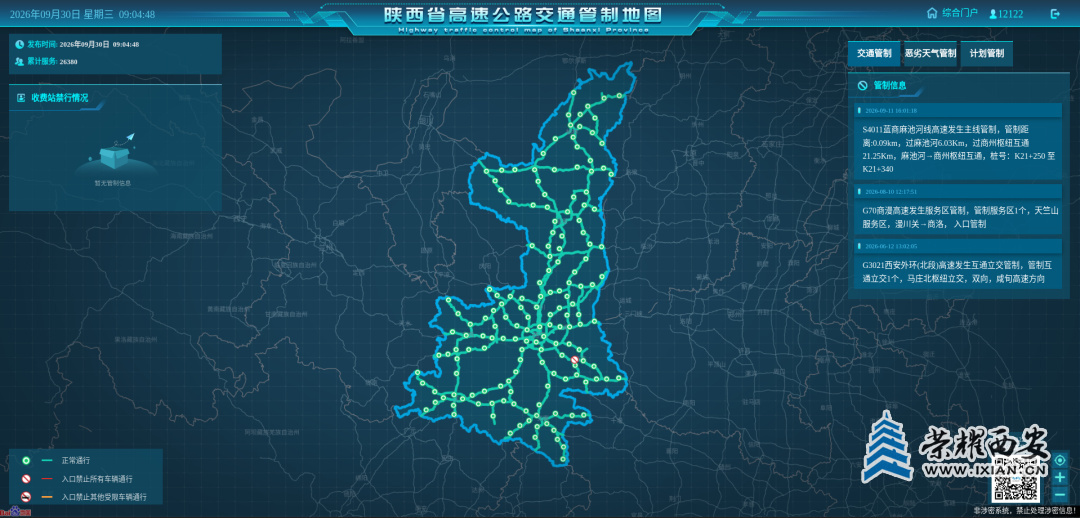
Task: Open the G70商漫高速 service area notice
Action: (958, 218)
